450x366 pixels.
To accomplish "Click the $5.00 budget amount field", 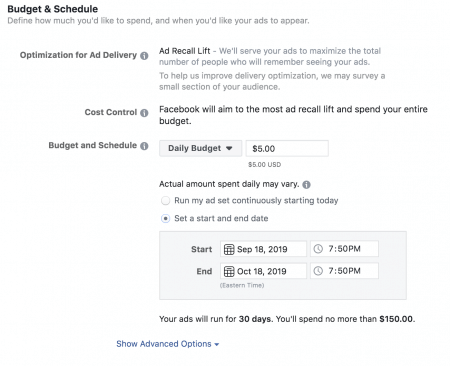I will pyautogui.click(x=287, y=149).
